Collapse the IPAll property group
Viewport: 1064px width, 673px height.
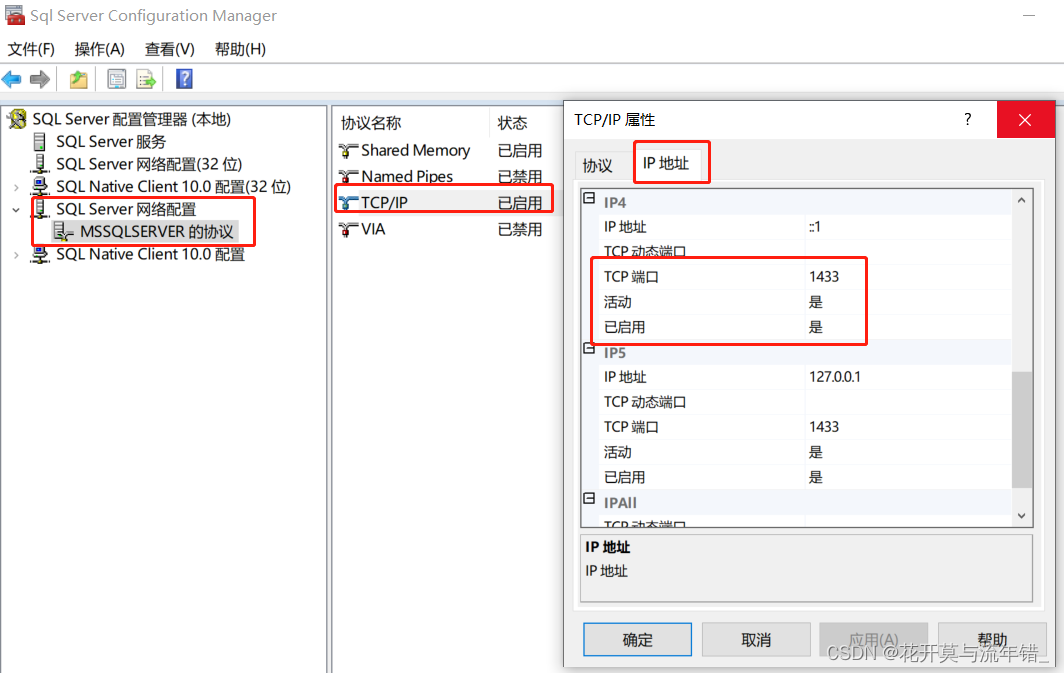click(590, 499)
